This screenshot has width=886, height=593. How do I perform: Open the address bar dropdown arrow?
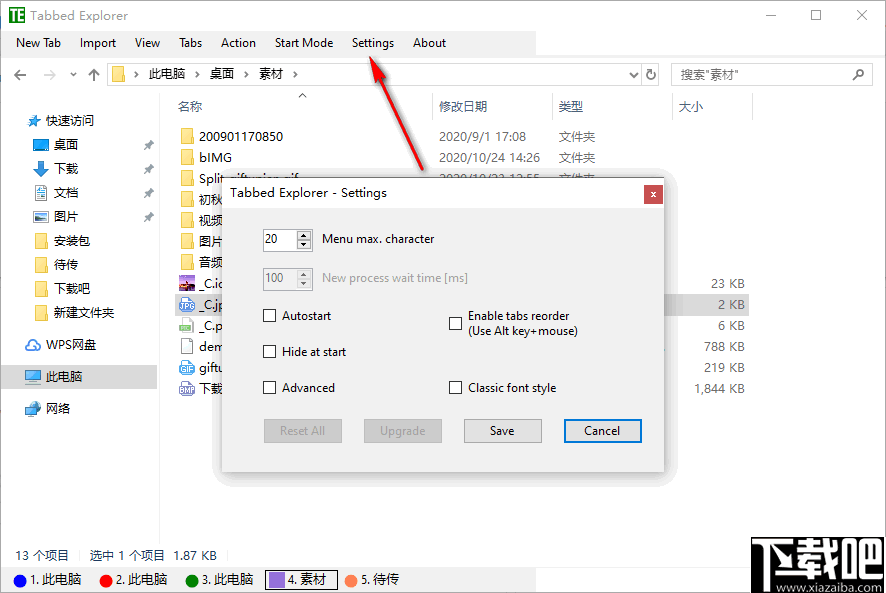tap(632, 74)
